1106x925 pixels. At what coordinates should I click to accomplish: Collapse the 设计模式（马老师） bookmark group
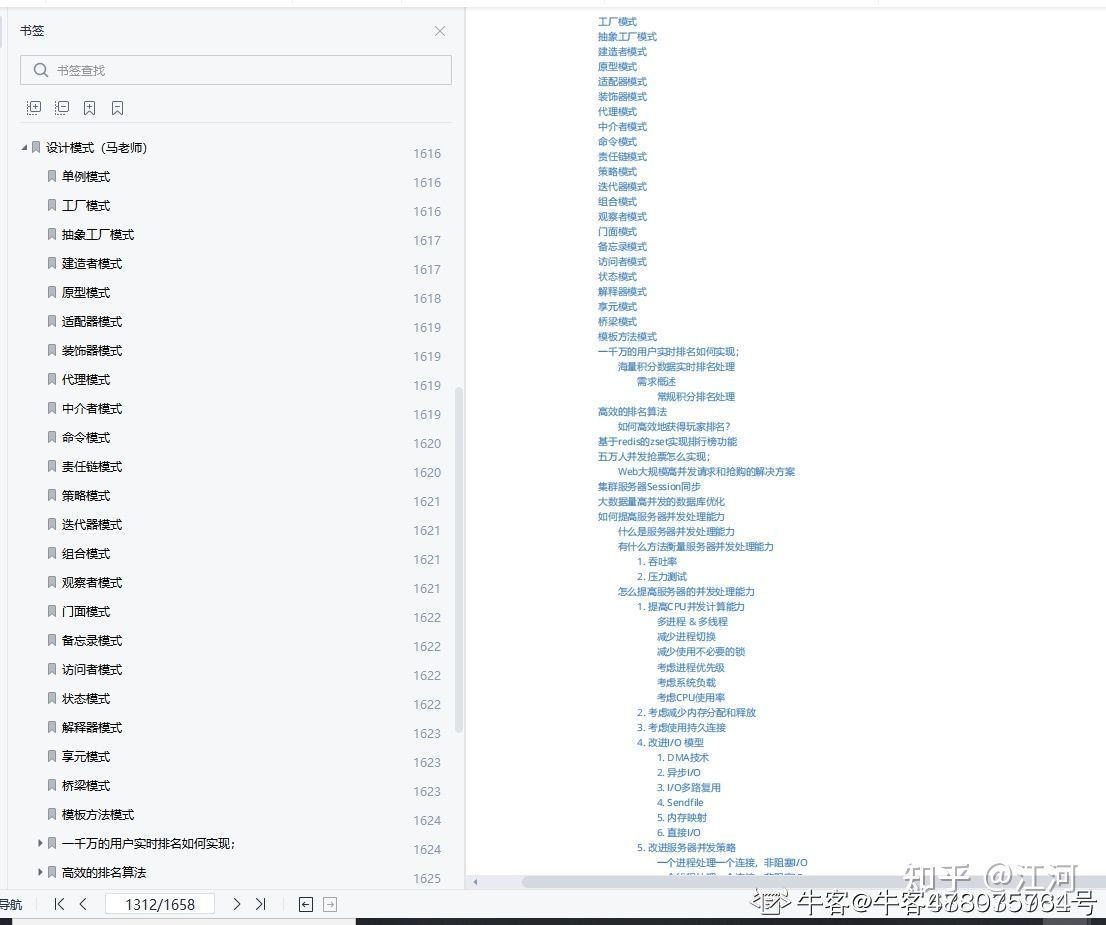[x=25, y=148]
